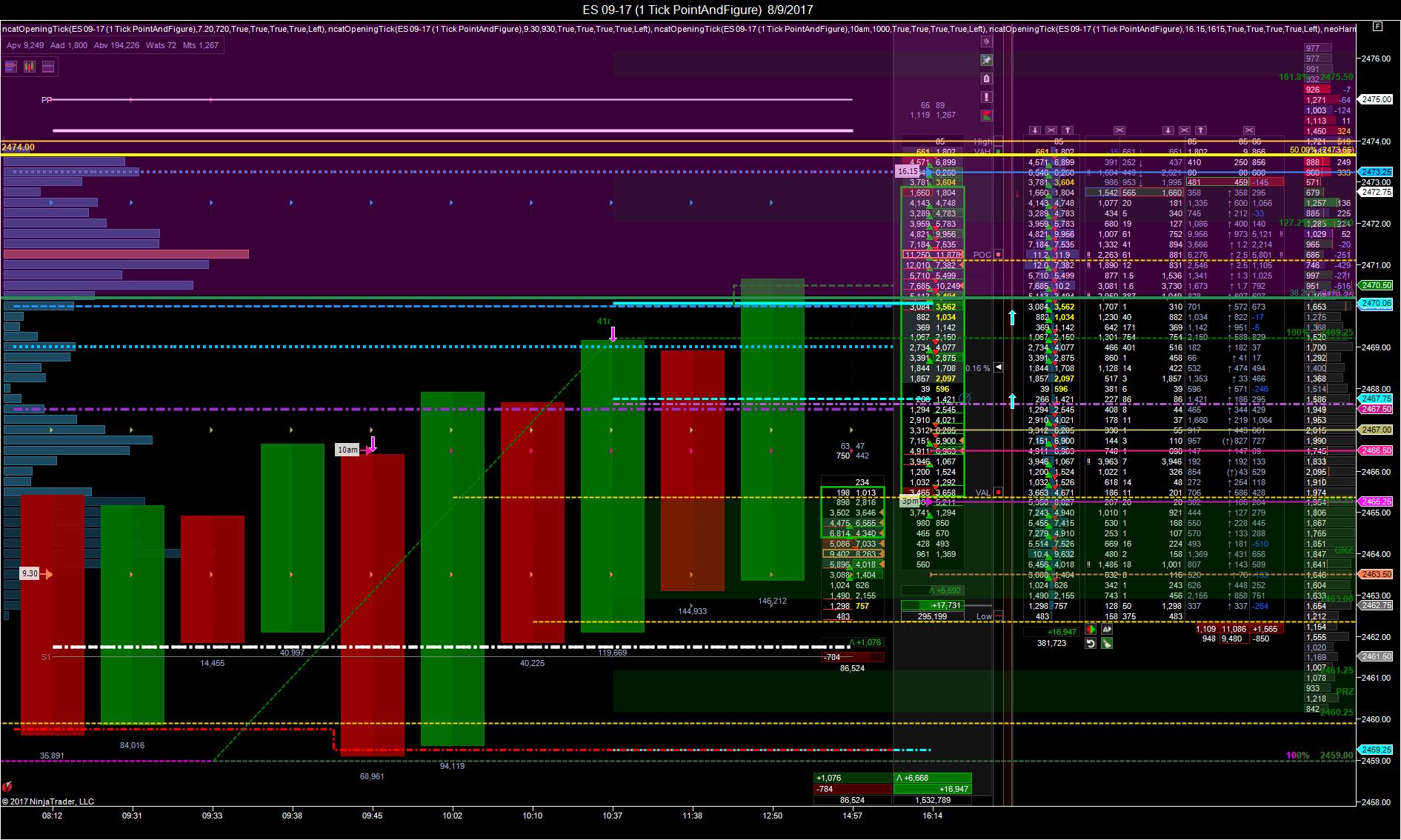Select the 2470.50 green price marker
This screenshot has height=840, width=1401.
(x=1377, y=285)
